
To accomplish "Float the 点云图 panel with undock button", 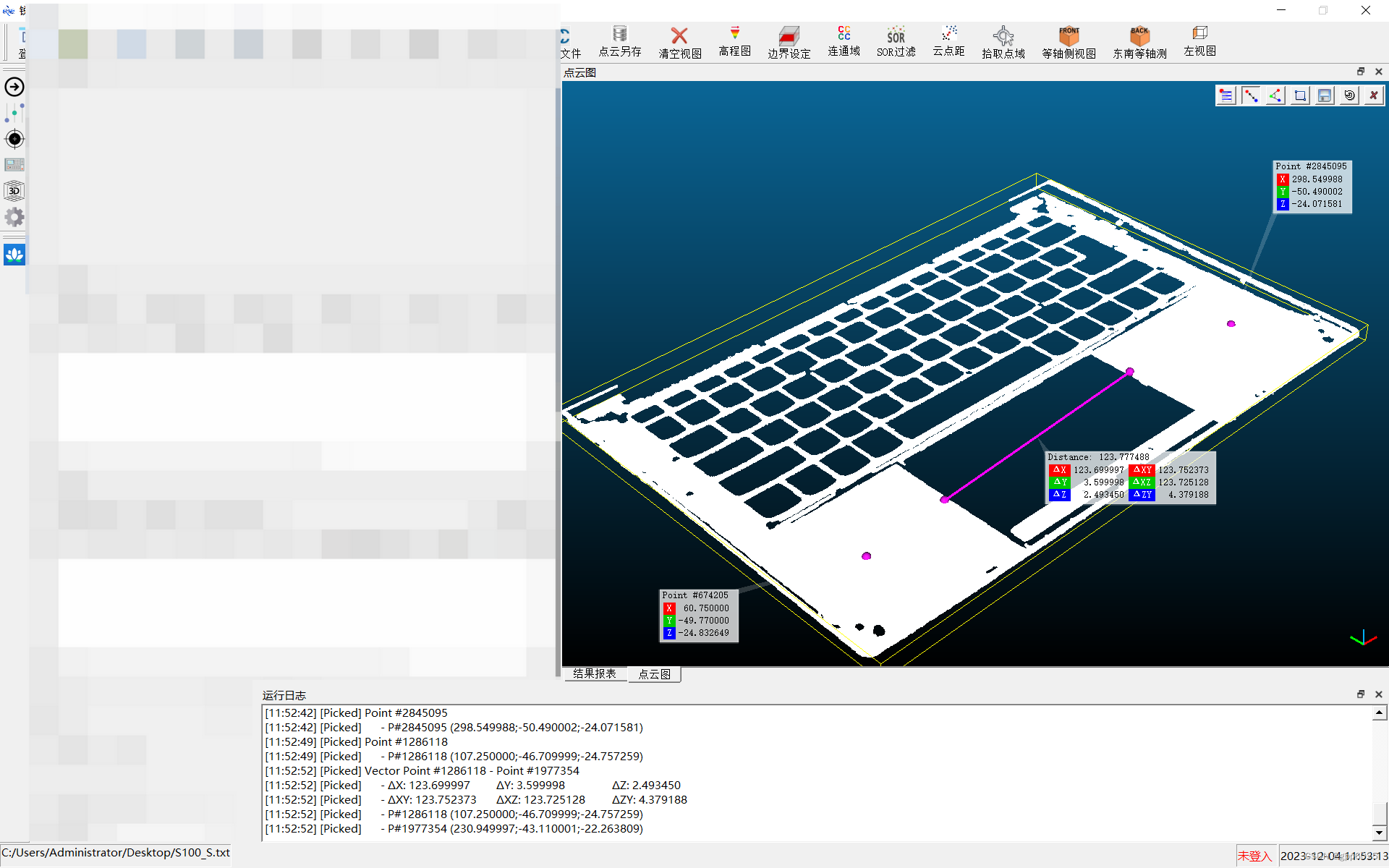I will click(1360, 72).
